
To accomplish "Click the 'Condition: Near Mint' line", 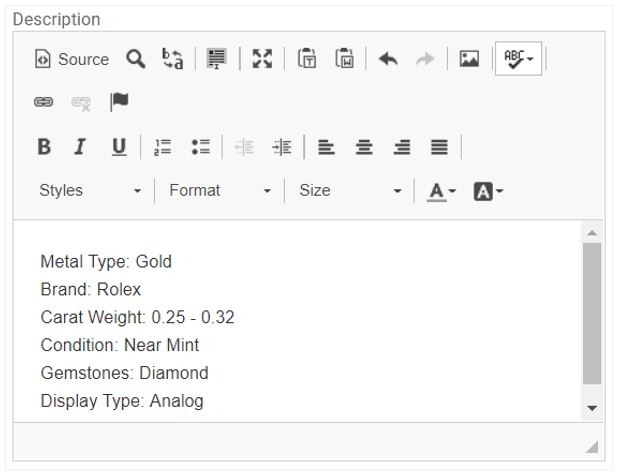I will click(x=120, y=345).
